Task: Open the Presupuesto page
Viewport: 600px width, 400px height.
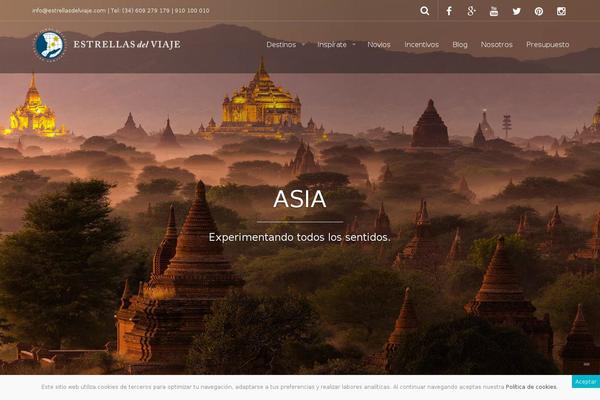Action: [548, 45]
